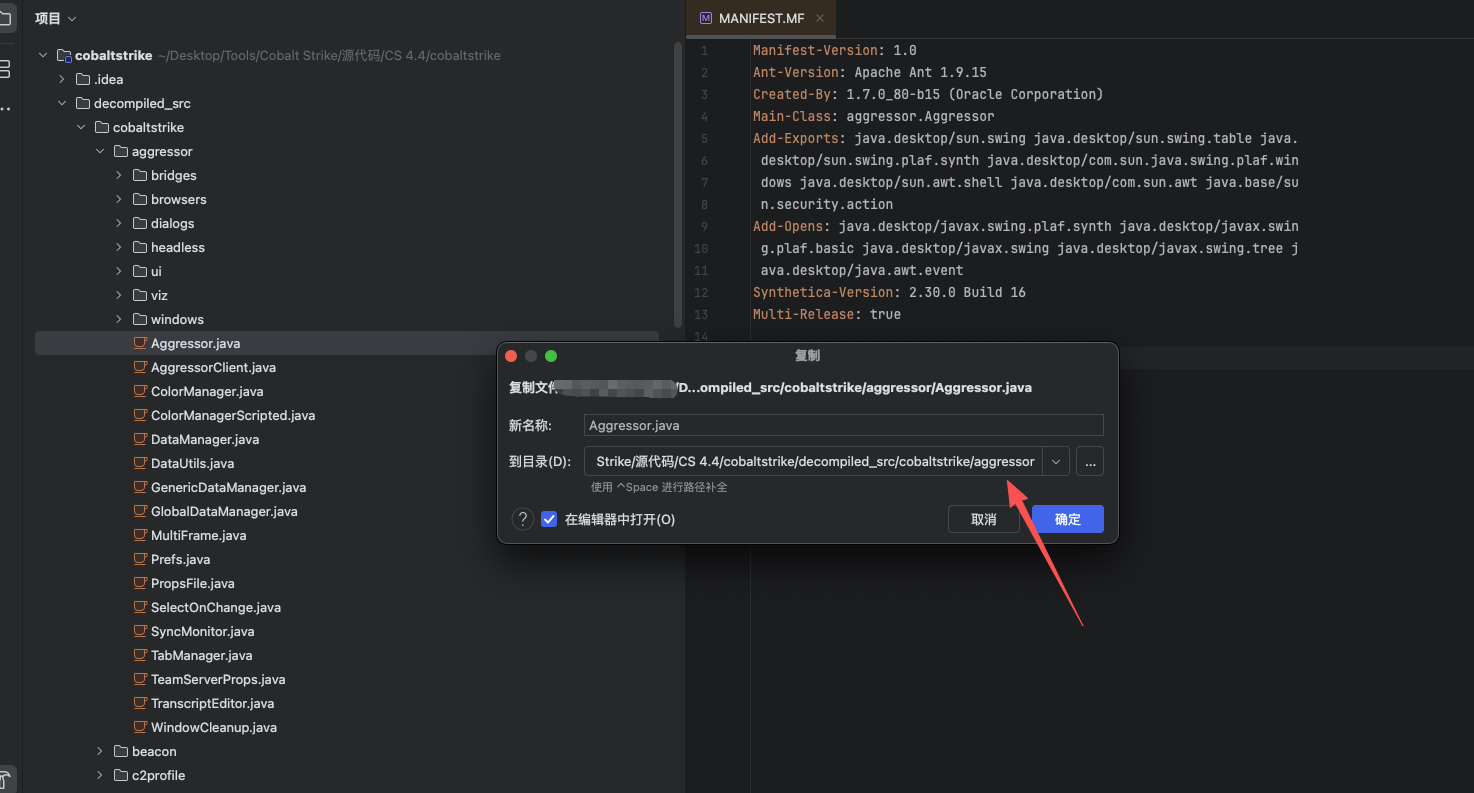The height and width of the screenshot is (793, 1474).
Task: Expand the c2profile folder
Action: [x=100, y=775]
